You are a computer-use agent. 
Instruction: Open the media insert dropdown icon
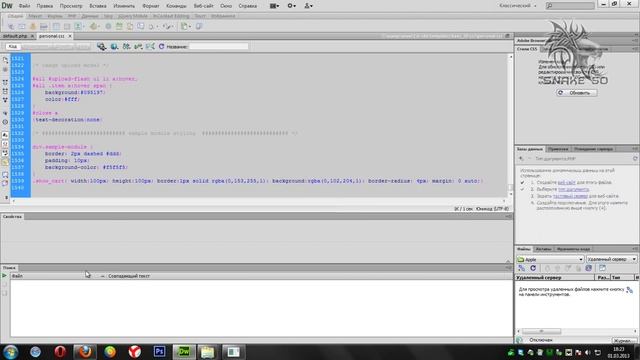94,27
